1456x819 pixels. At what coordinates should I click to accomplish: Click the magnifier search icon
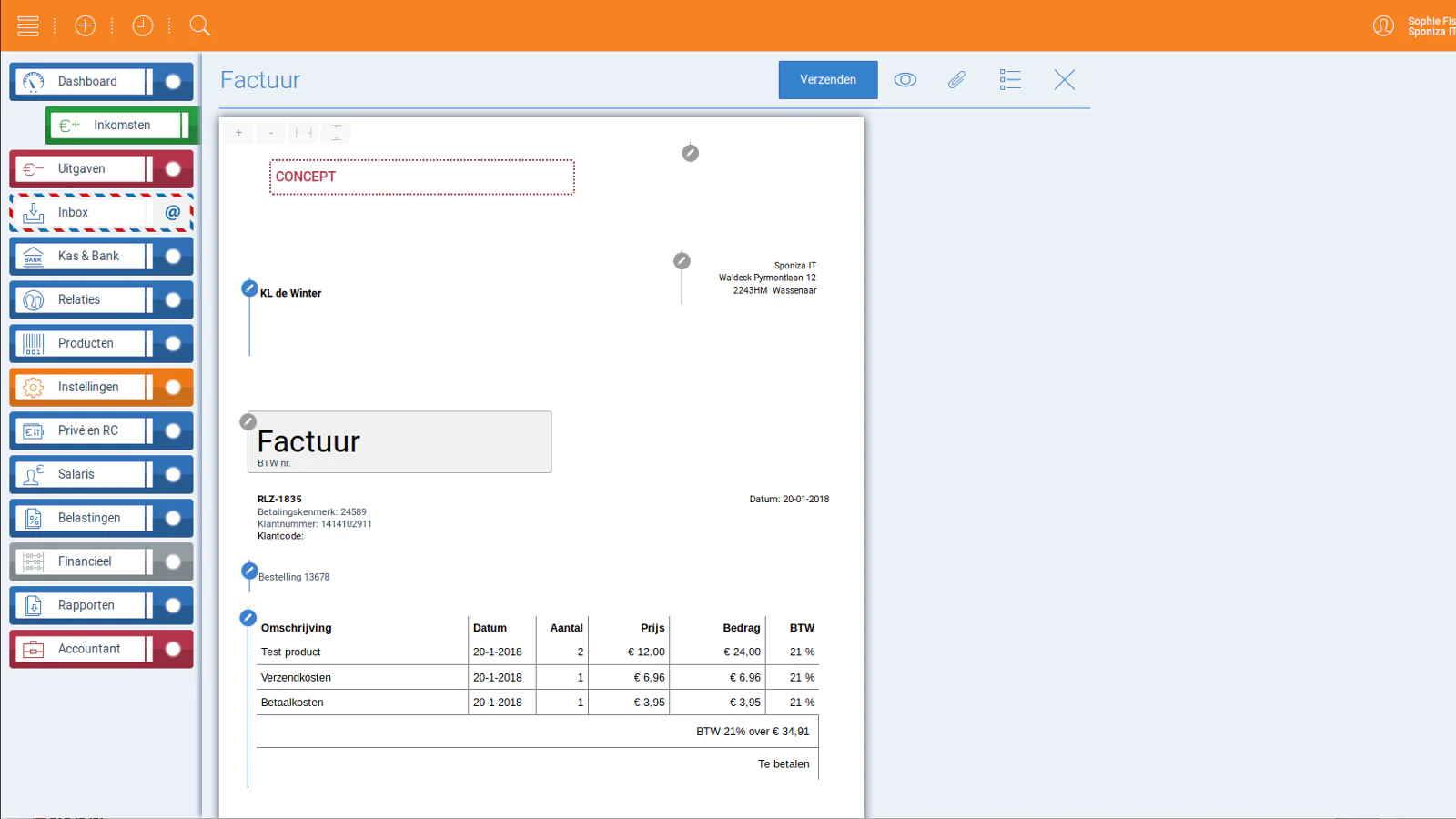pos(200,26)
